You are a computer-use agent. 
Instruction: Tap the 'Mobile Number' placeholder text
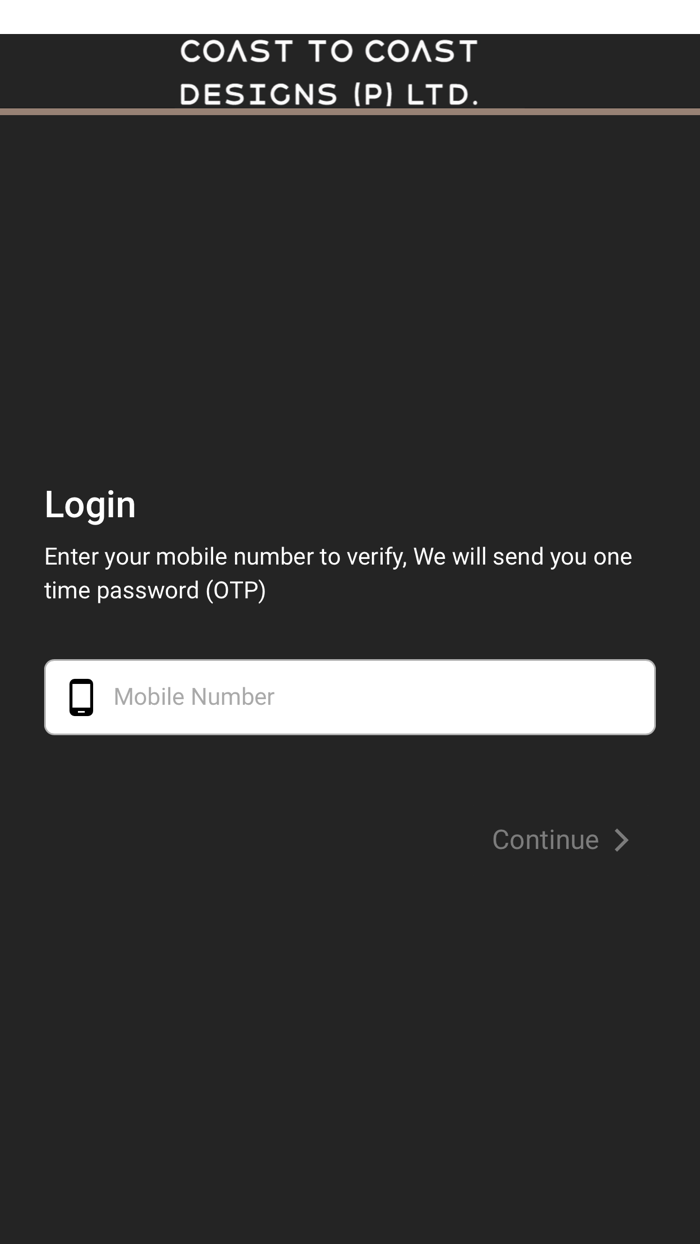[194, 697]
